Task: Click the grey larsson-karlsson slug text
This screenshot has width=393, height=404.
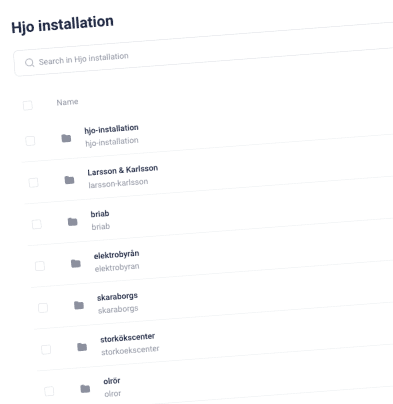Action: [118, 183]
